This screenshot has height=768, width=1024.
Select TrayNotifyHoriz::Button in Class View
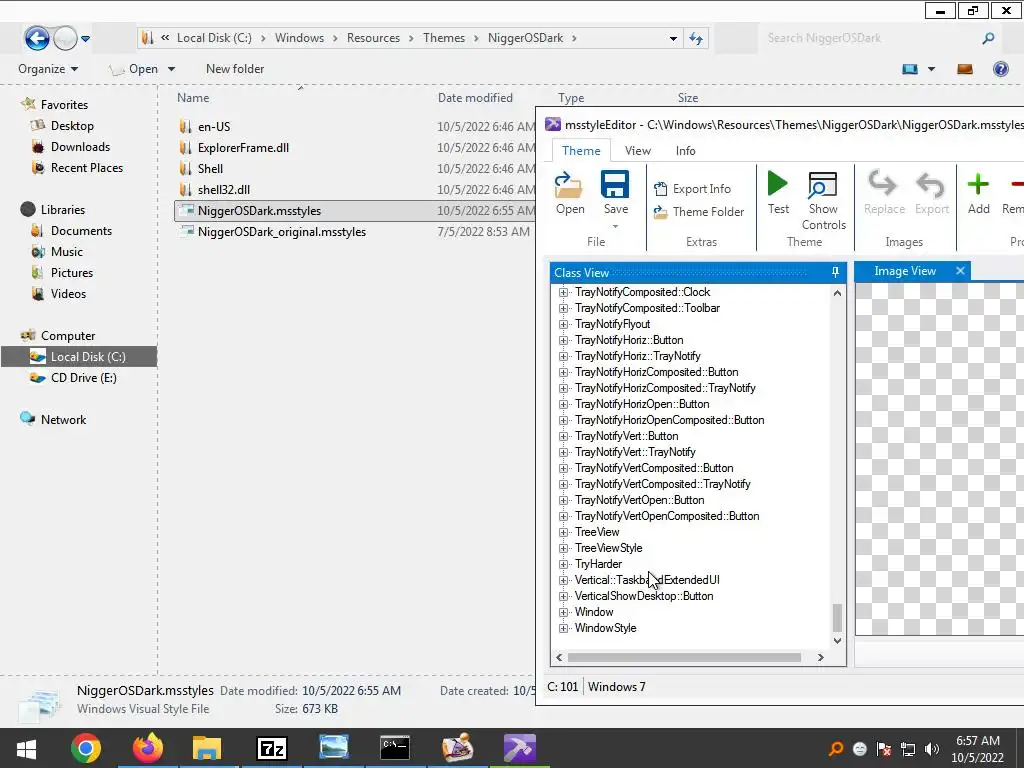click(x=629, y=340)
